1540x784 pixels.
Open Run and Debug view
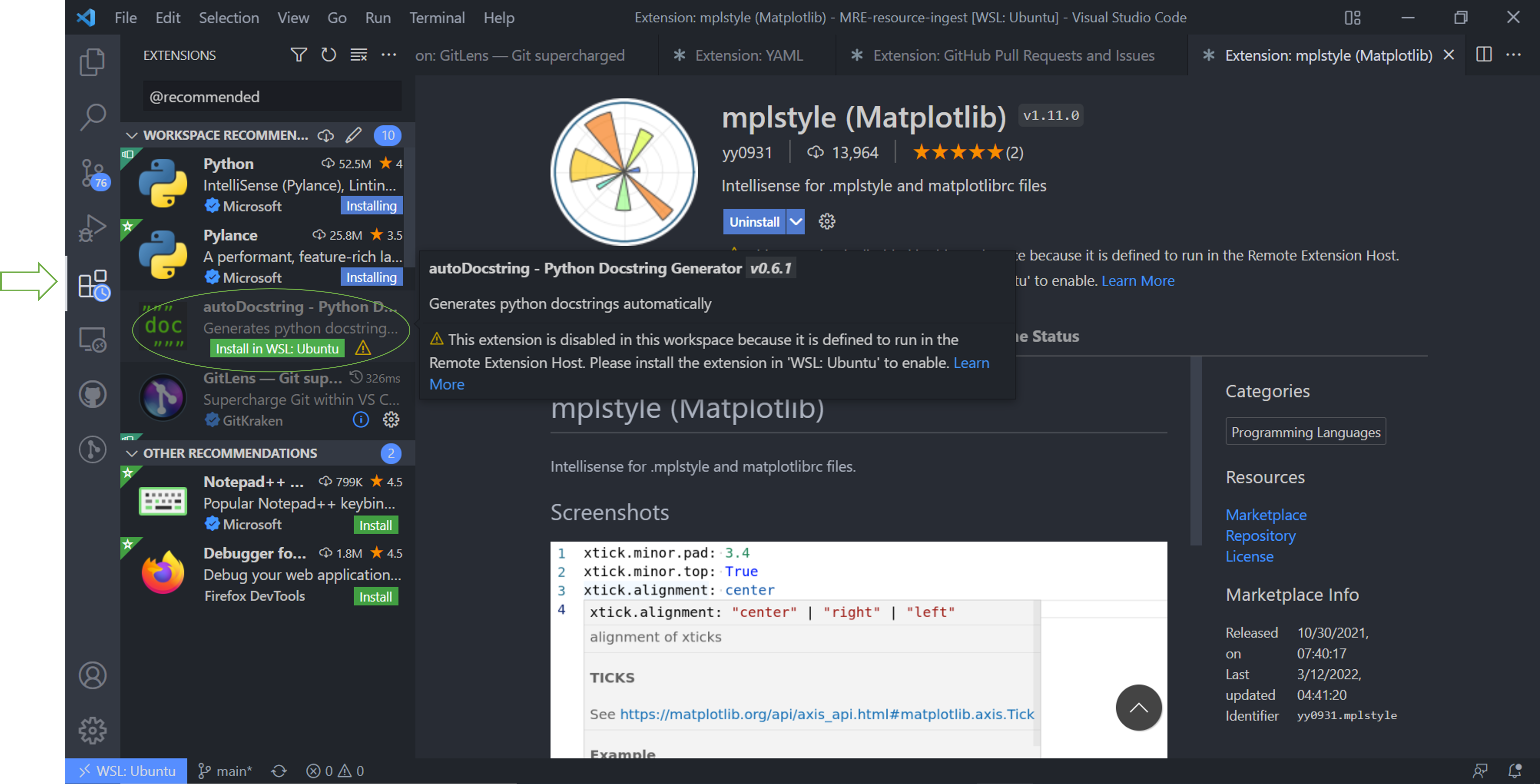(x=92, y=228)
